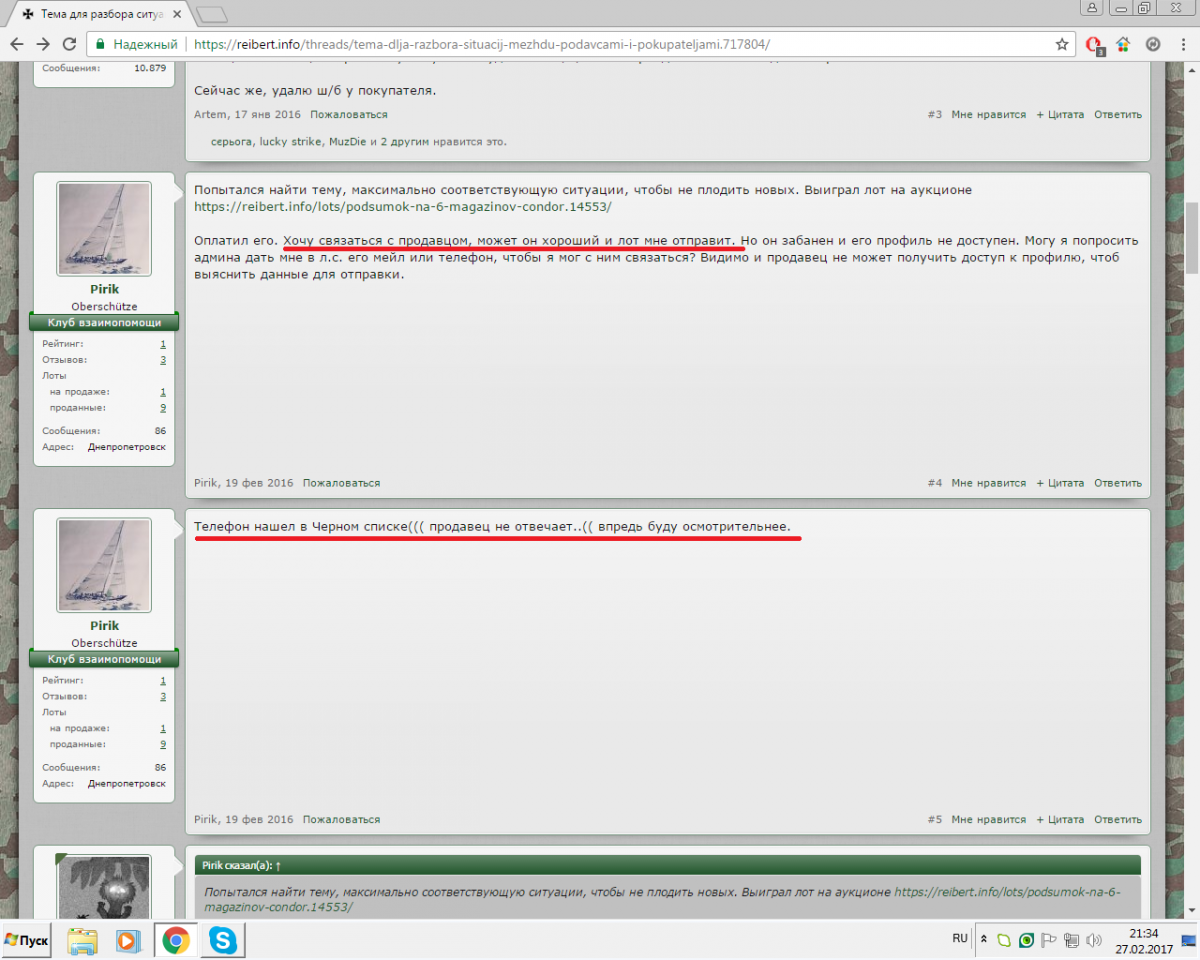This screenshot has height=960, width=1200.
Task: Report post #5 with Пожаловаться
Action: 342,820
